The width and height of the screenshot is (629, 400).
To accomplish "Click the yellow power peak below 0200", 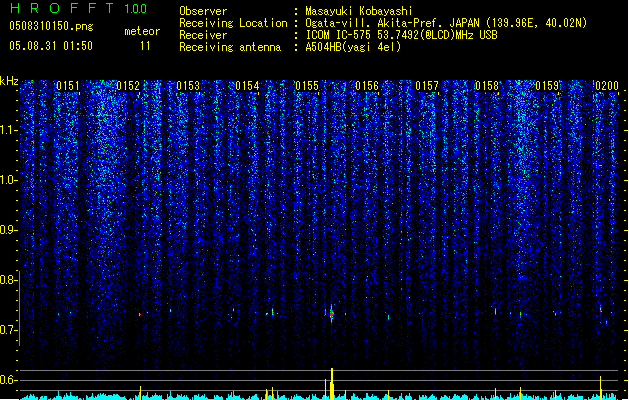I will click(x=601, y=388).
